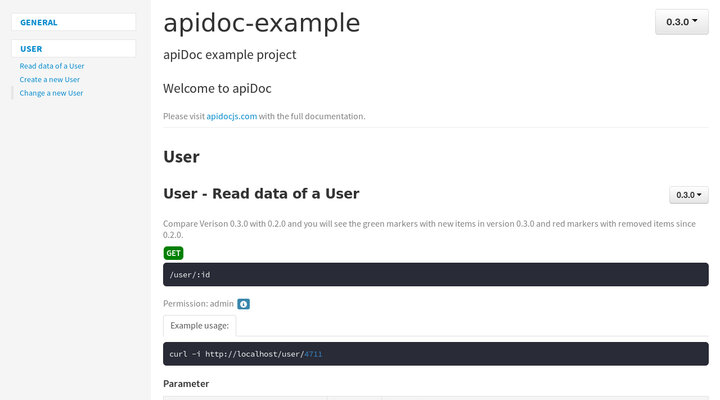Click the 'Parameter' heading
Screen dimensions: 720x400
pos(186,383)
